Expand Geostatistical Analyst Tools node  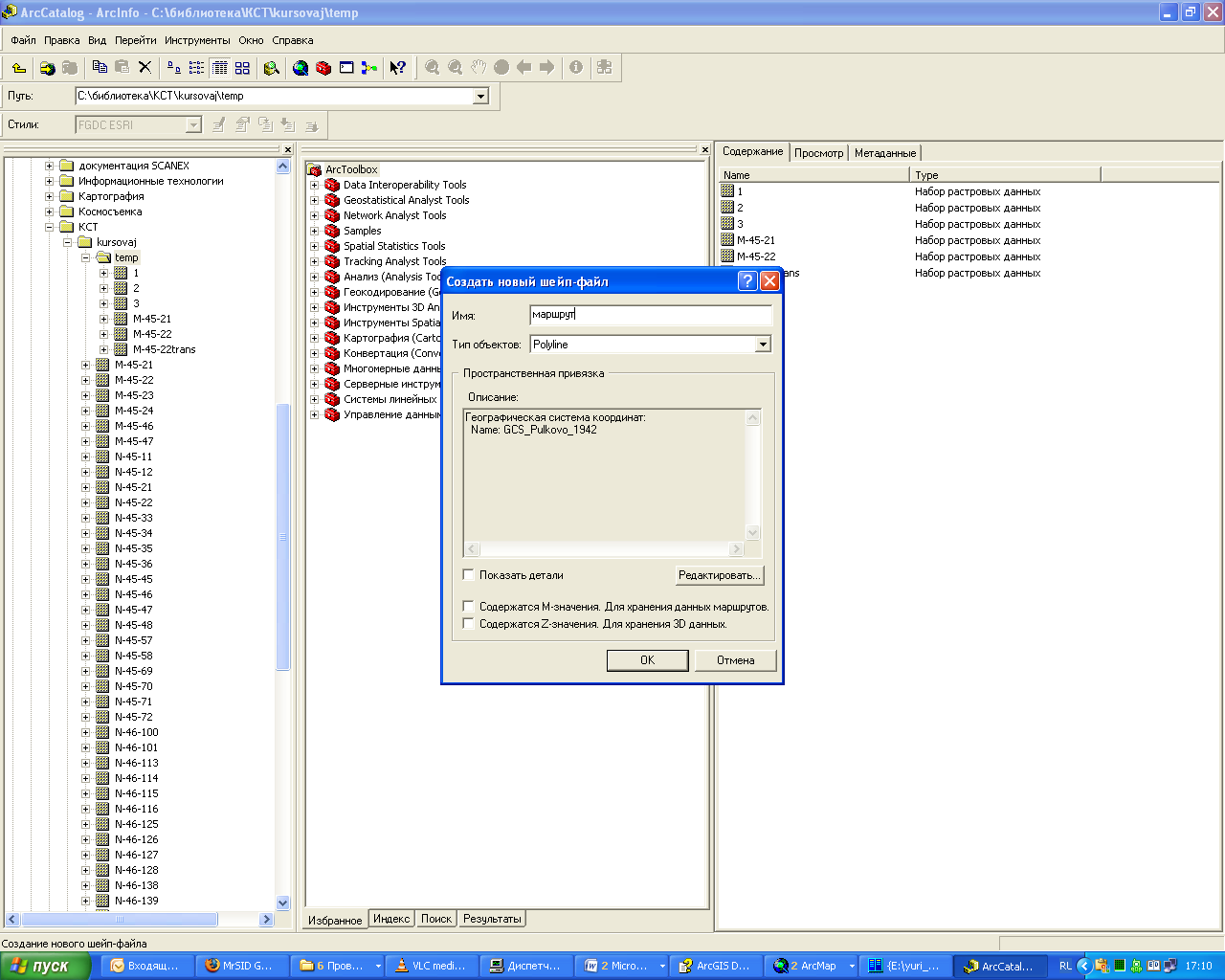[x=314, y=200]
